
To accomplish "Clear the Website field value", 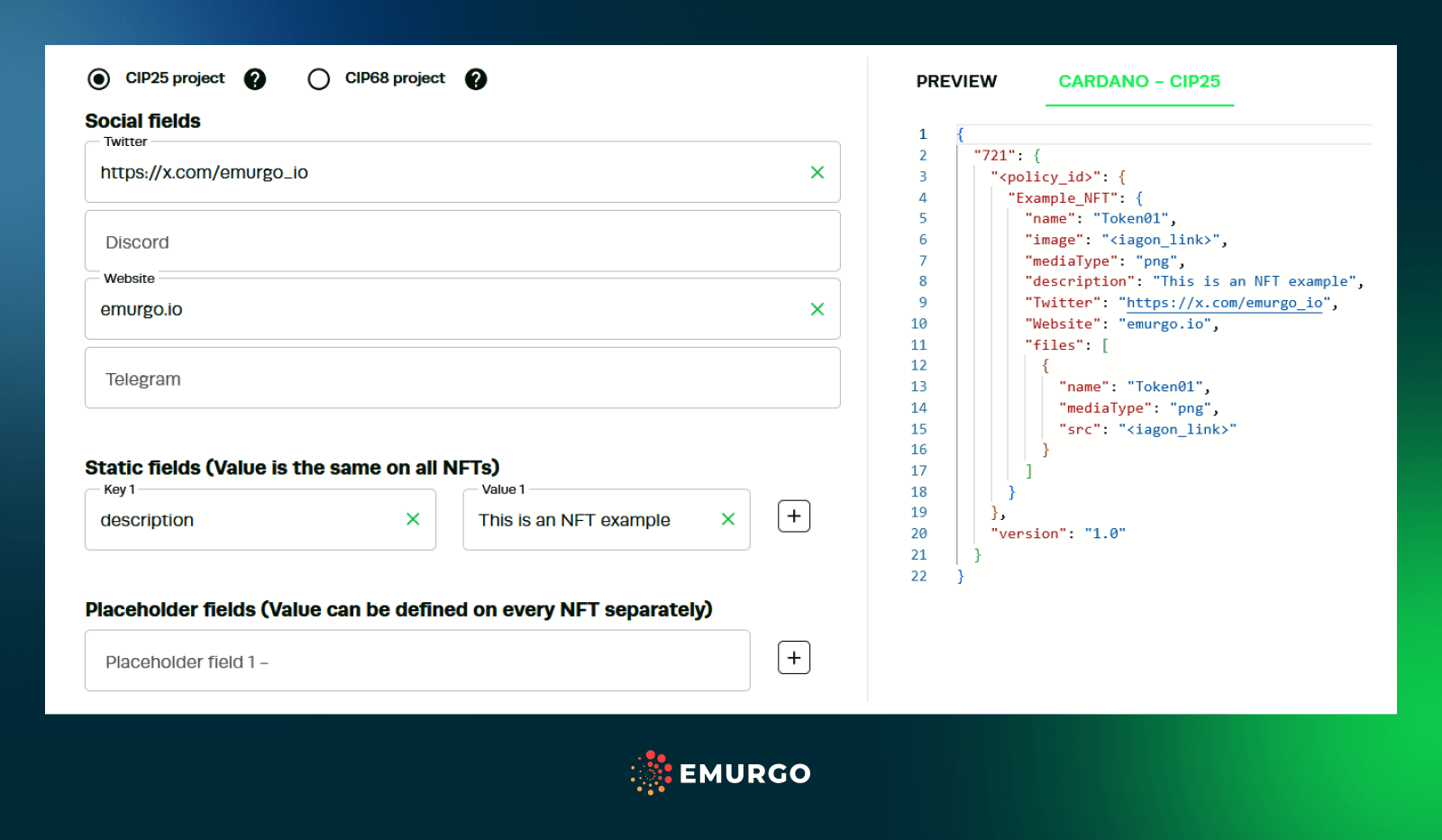I will pos(817,308).
